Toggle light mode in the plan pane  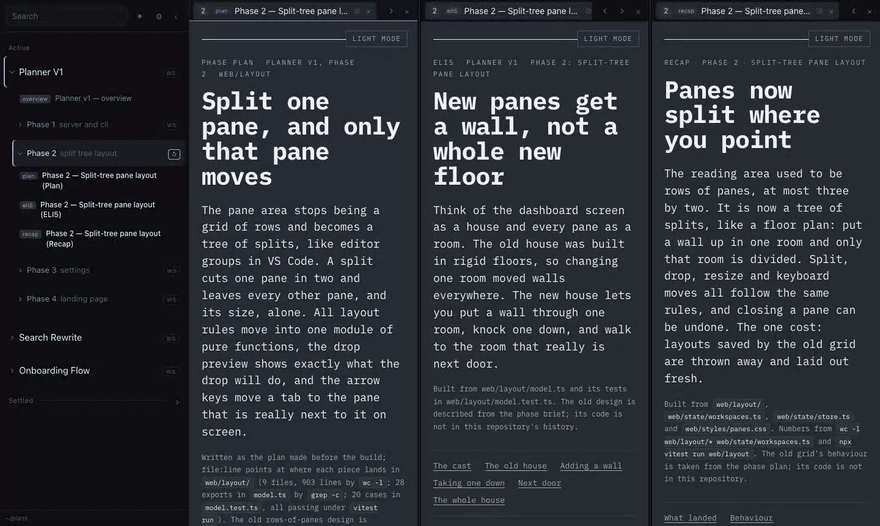(x=377, y=39)
